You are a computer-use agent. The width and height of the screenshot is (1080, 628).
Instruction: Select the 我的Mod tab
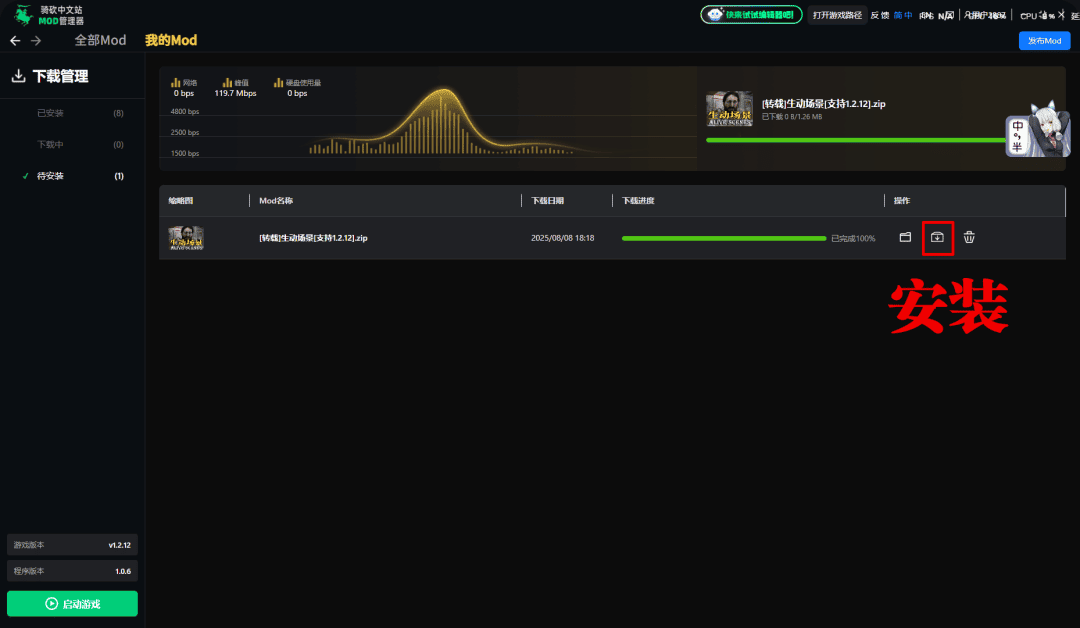pyautogui.click(x=171, y=41)
